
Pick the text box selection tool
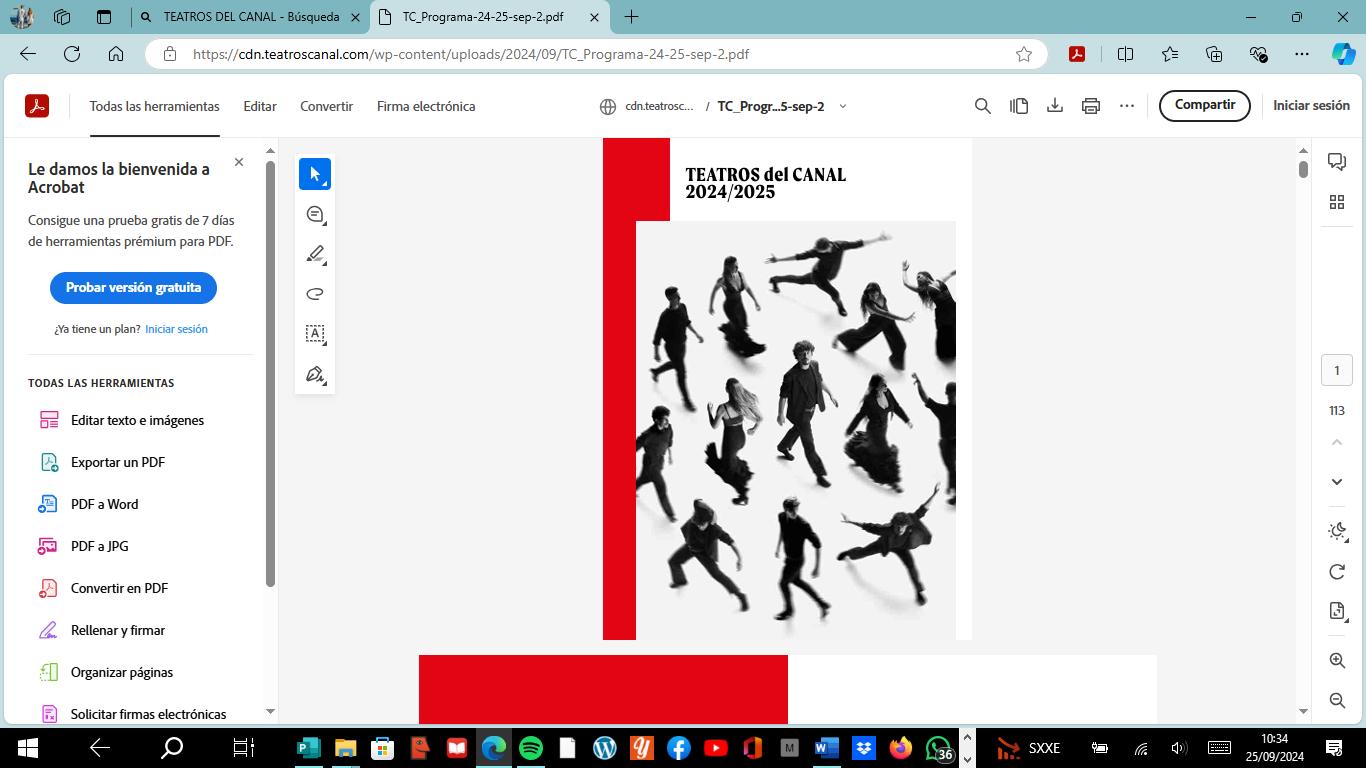point(315,334)
